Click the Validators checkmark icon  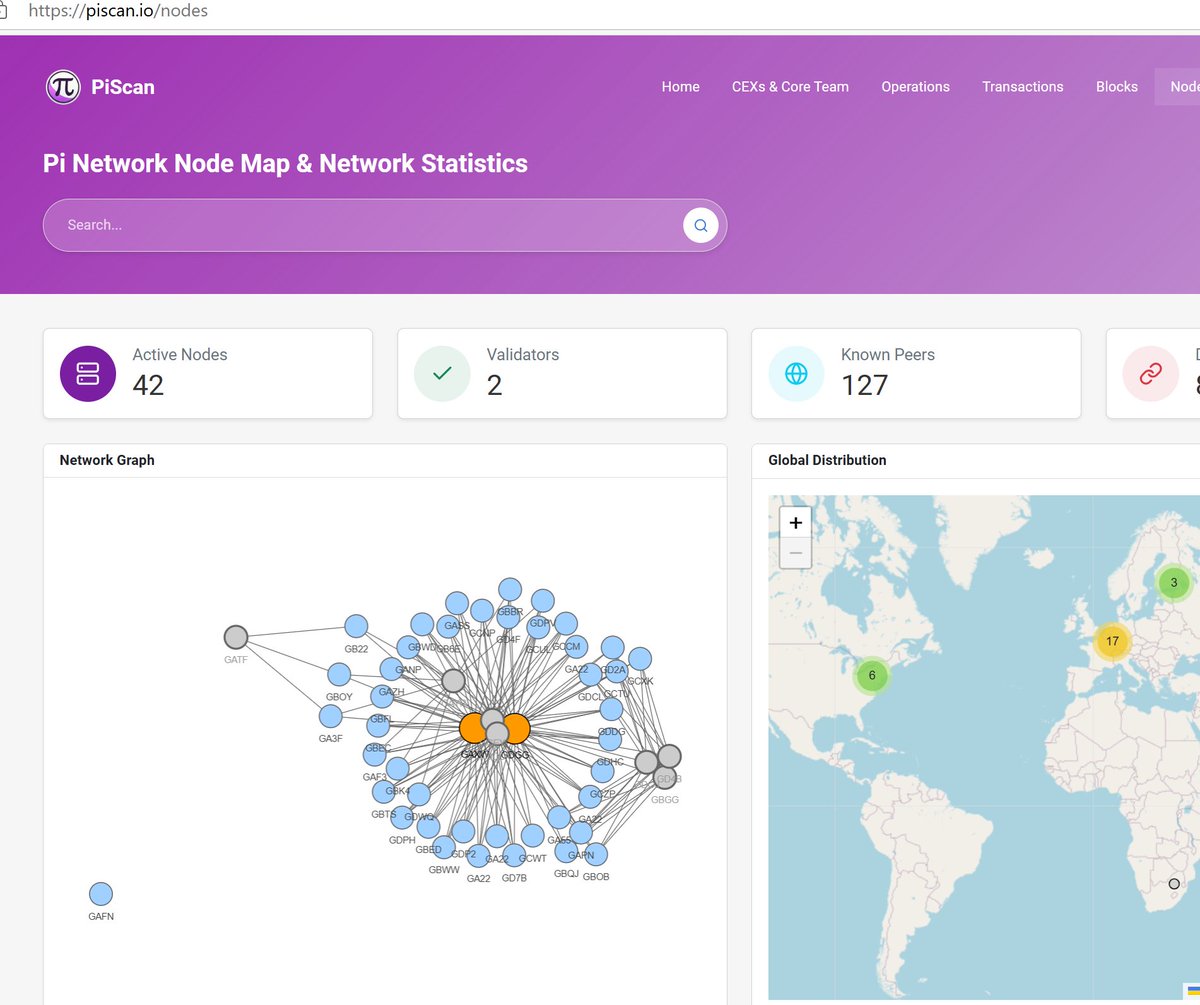click(x=442, y=374)
